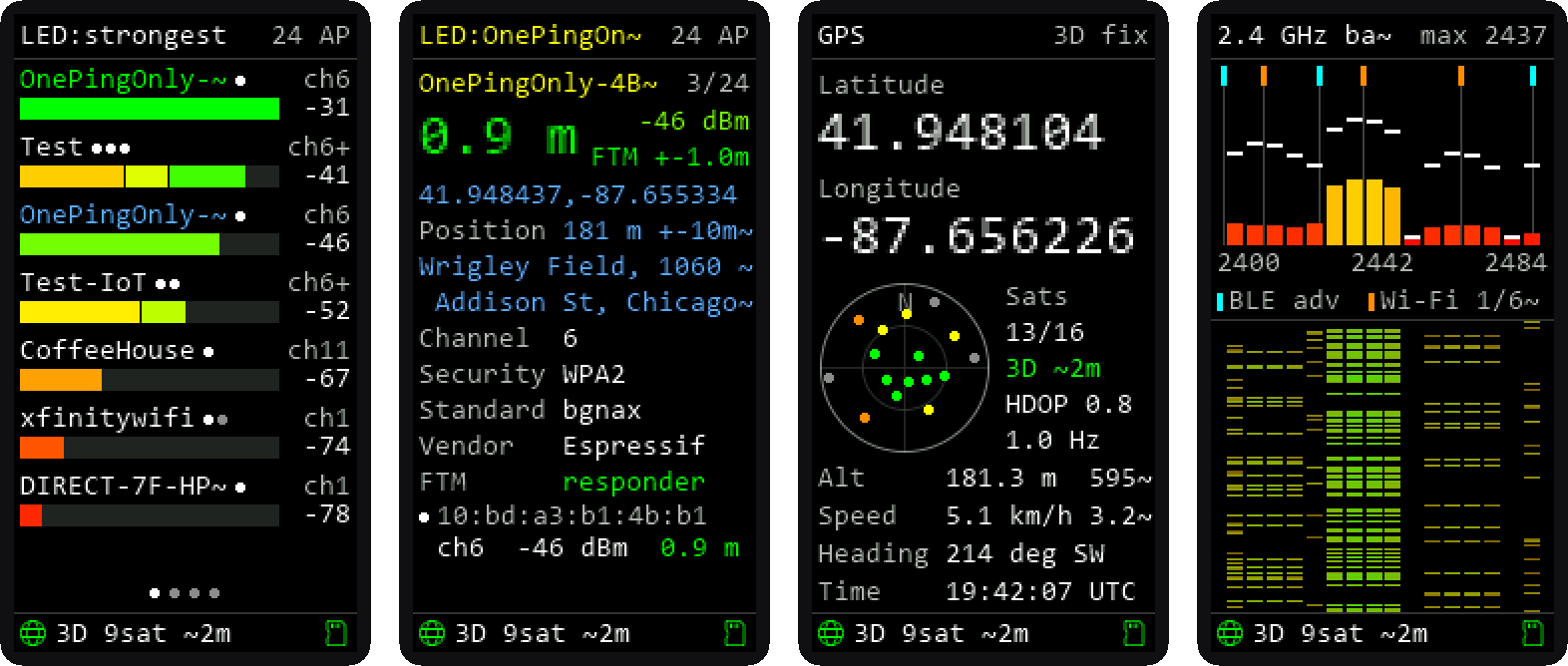Click the GPS header title

pyautogui.click(x=842, y=36)
